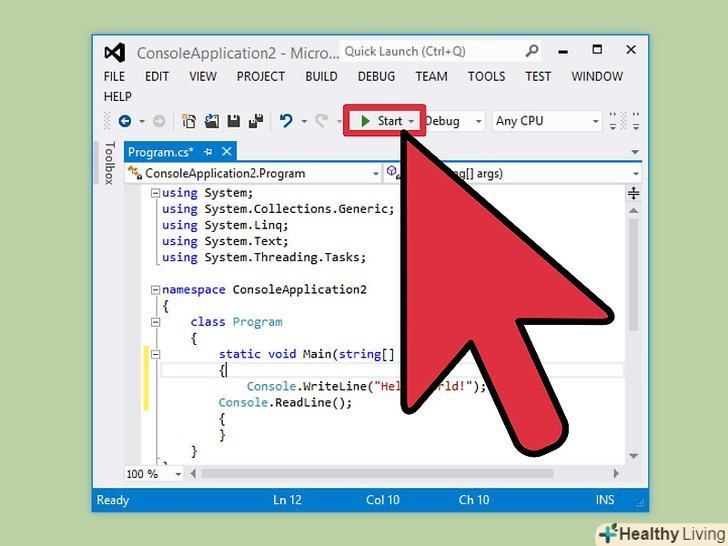The image size is (728, 546).
Task: Open the Undo history dropdown arrow
Action: (304, 122)
